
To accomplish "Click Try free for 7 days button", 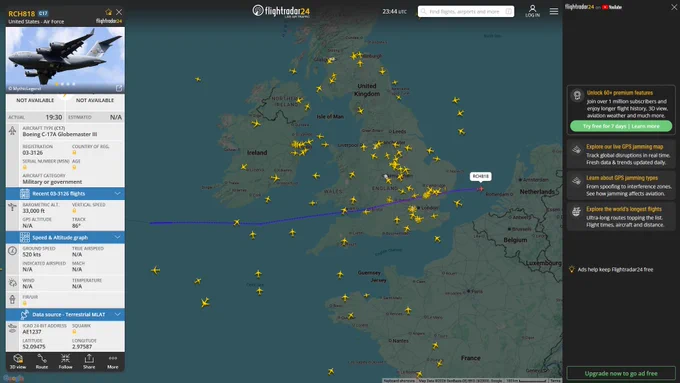I will [x=621, y=126].
